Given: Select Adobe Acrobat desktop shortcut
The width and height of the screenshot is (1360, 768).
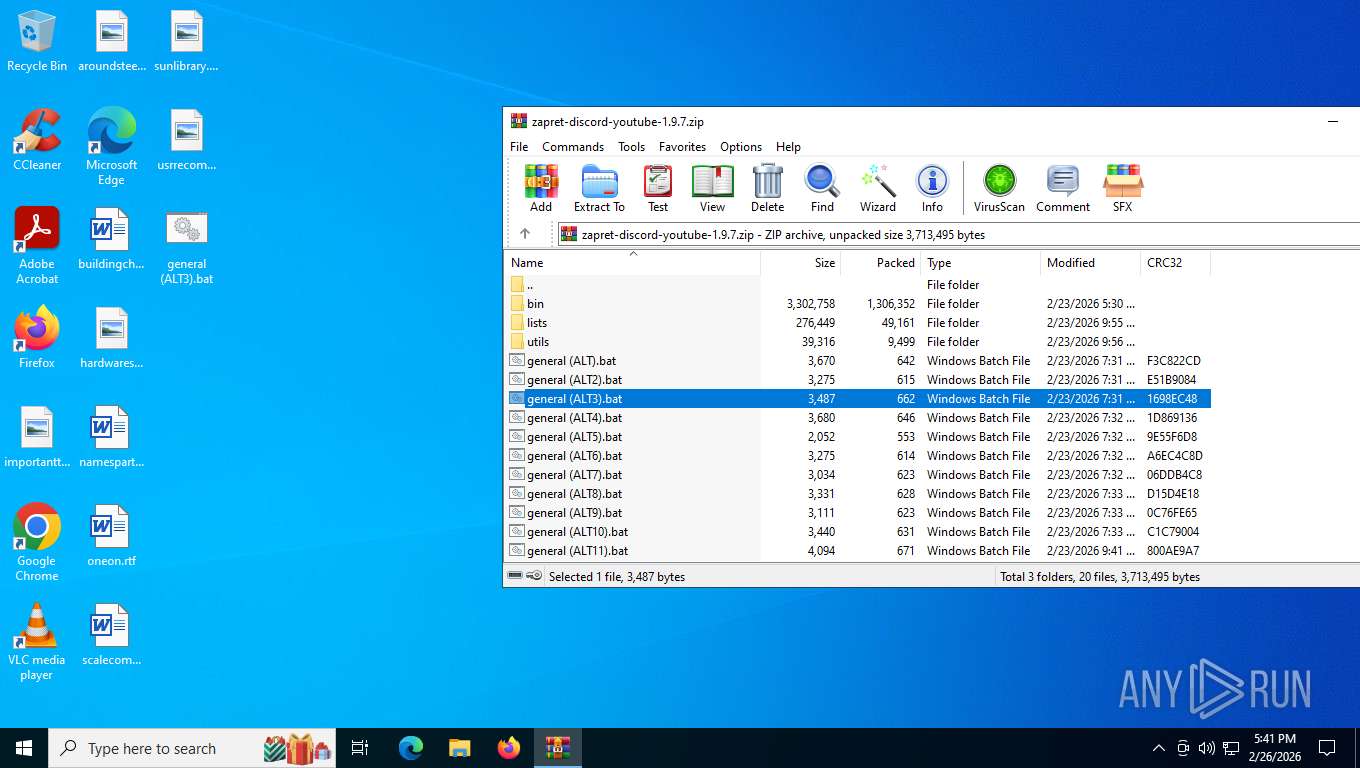Looking at the screenshot, I should 37,246.
